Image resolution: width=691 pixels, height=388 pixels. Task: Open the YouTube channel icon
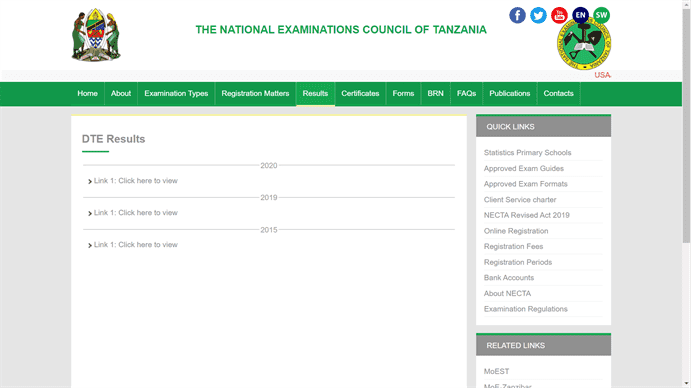pos(559,15)
